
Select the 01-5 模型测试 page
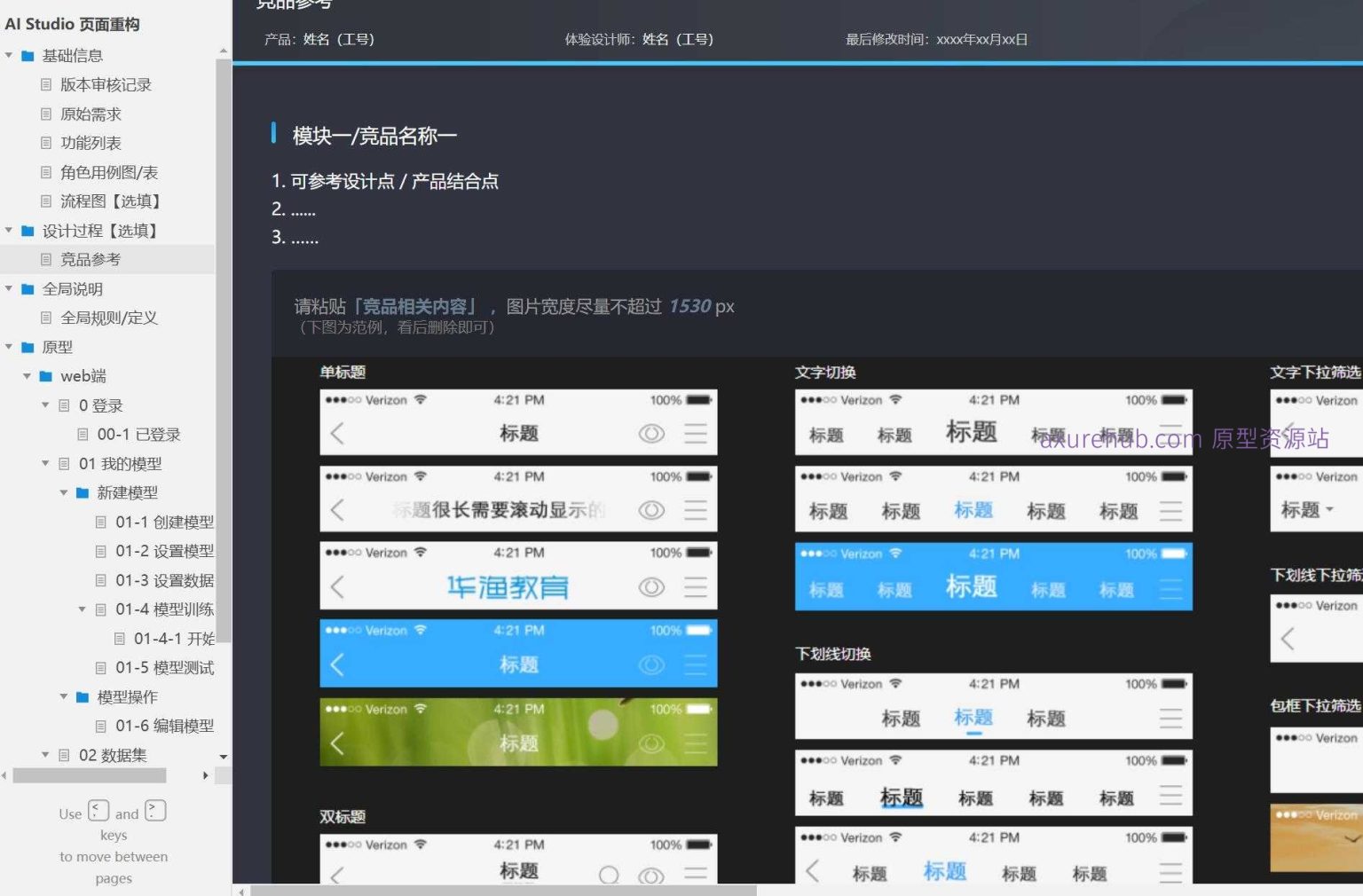pos(165,667)
